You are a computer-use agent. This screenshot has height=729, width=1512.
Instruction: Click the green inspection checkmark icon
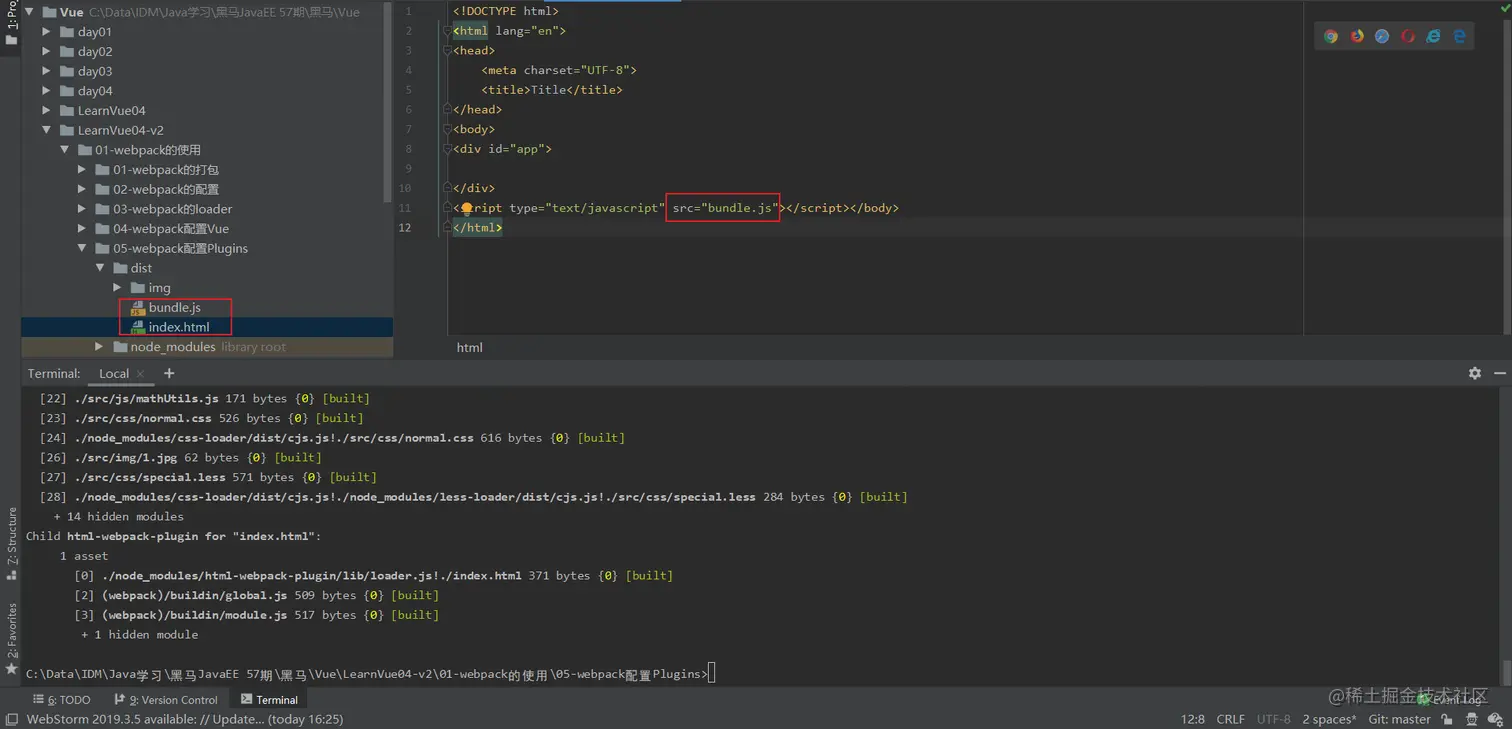pos(1505,8)
